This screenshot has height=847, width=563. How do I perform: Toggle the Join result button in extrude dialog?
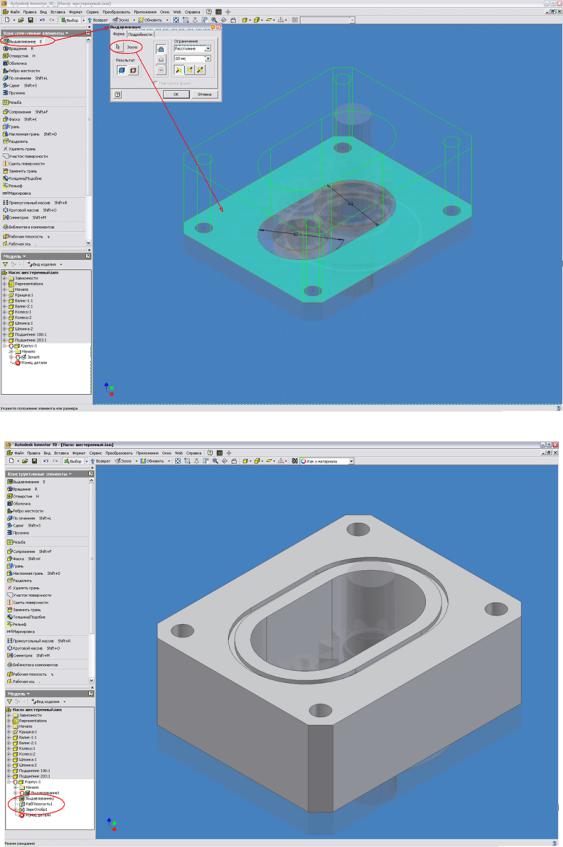122,70
